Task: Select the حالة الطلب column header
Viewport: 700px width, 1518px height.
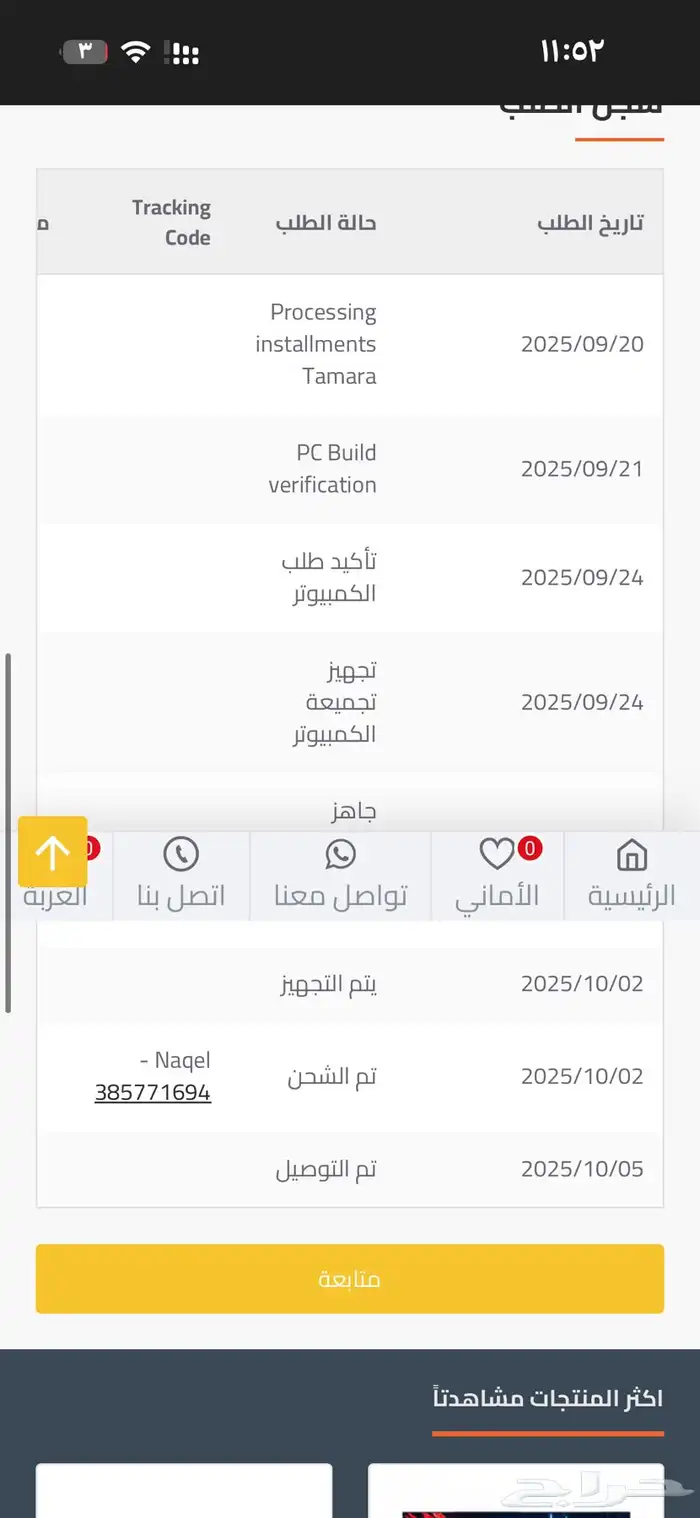Action: click(325, 222)
